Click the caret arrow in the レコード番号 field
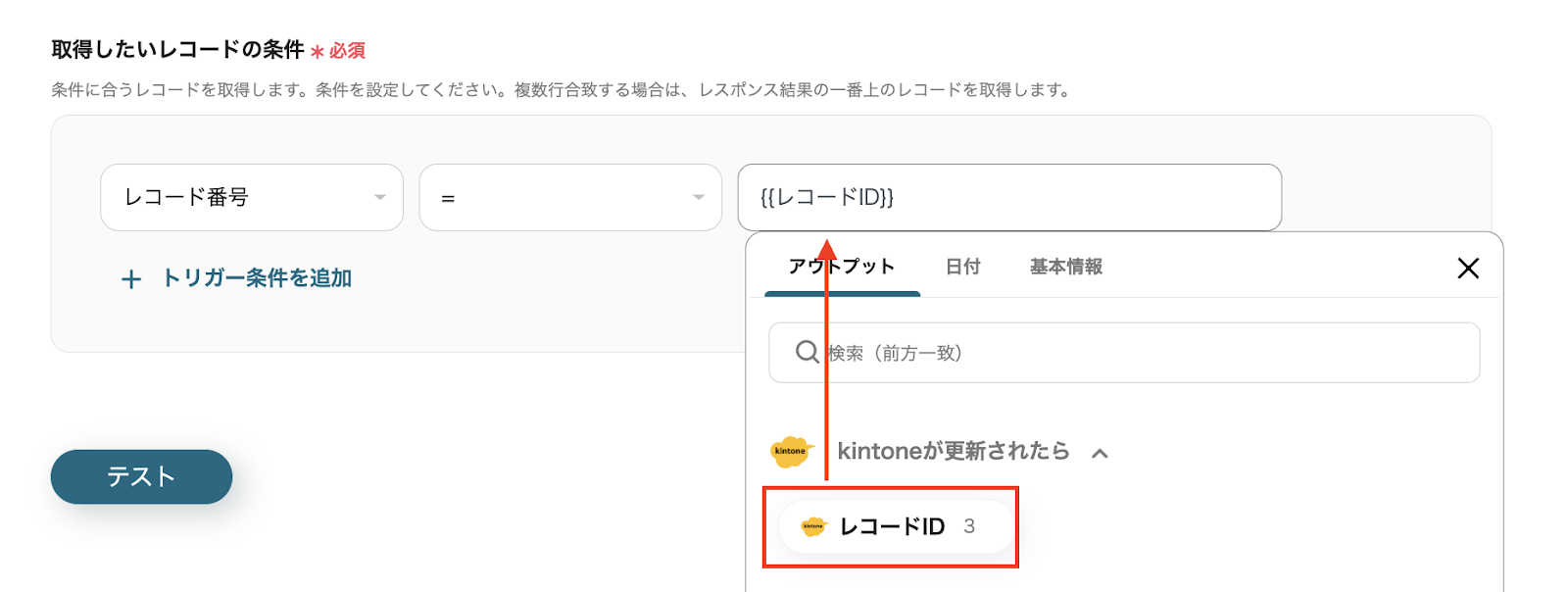Viewport: 1568px width, 592px height. click(x=379, y=198)
